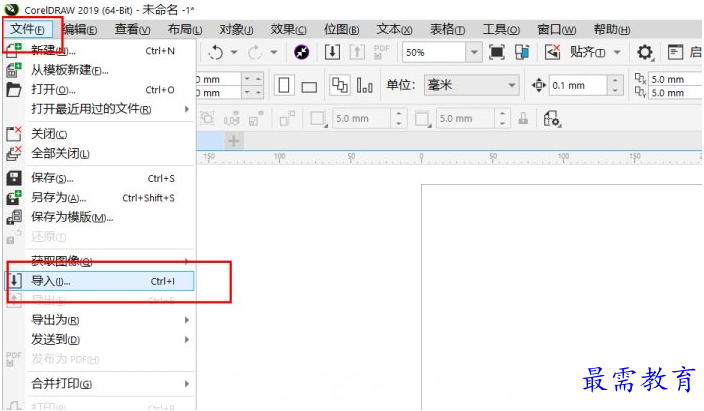
Task: Open the 单位 units dropdown showing 毫米
Action: pos(471,85)
